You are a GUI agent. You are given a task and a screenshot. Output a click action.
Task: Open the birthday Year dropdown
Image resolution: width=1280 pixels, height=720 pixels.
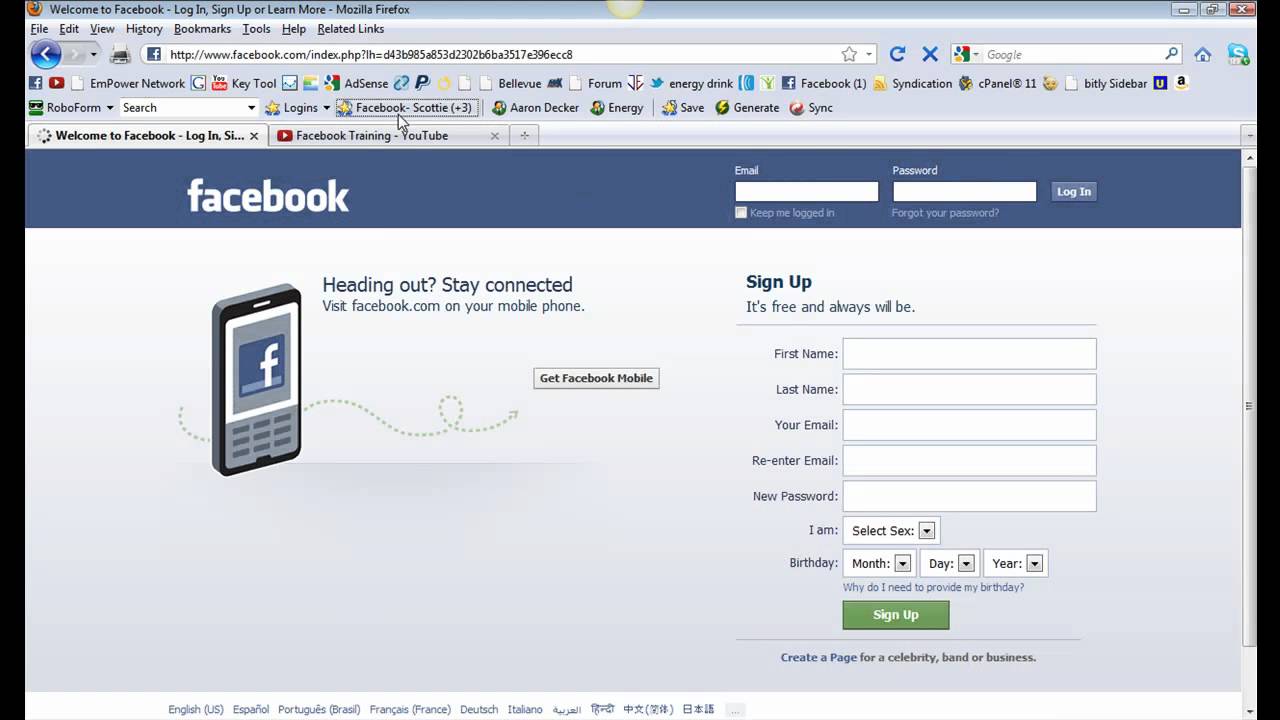tap(1016, 563)
